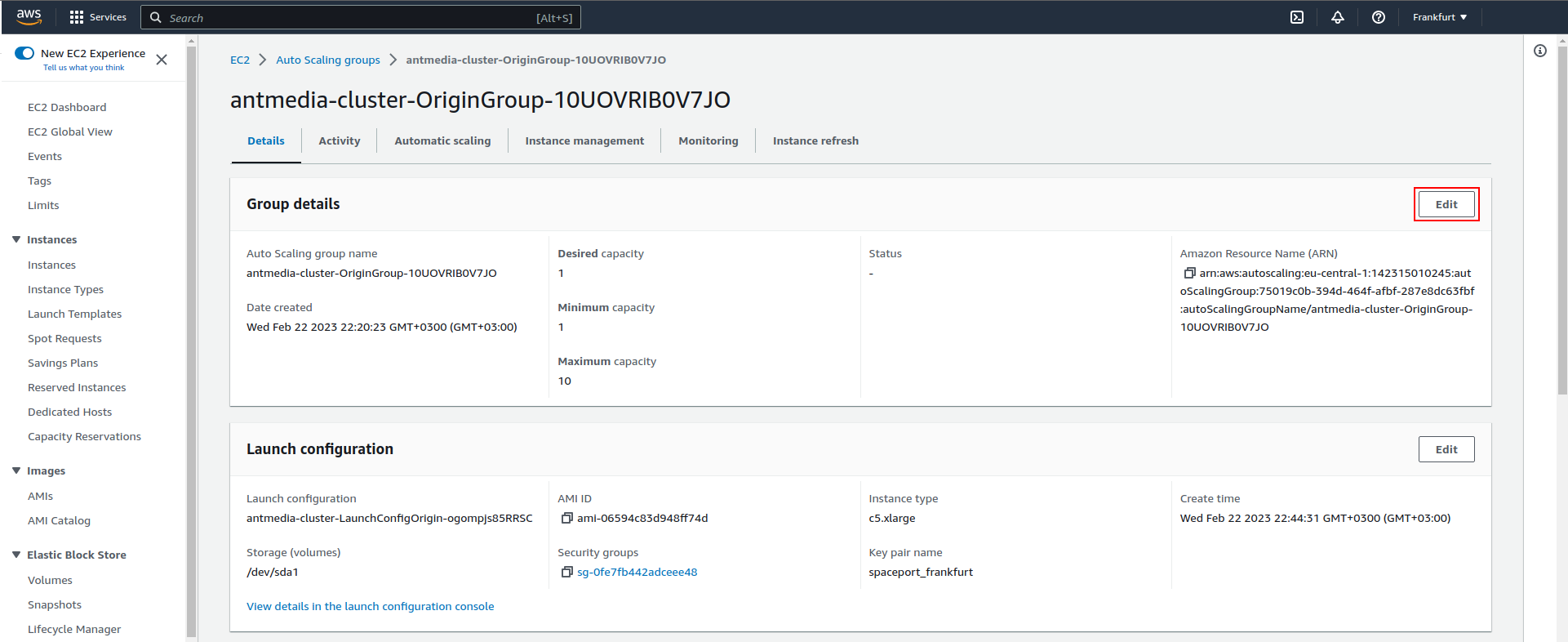The width and height of the screenshot is (1568, 642).
Task: Copy the AMI ID value
Action: (x=566, y=518)
